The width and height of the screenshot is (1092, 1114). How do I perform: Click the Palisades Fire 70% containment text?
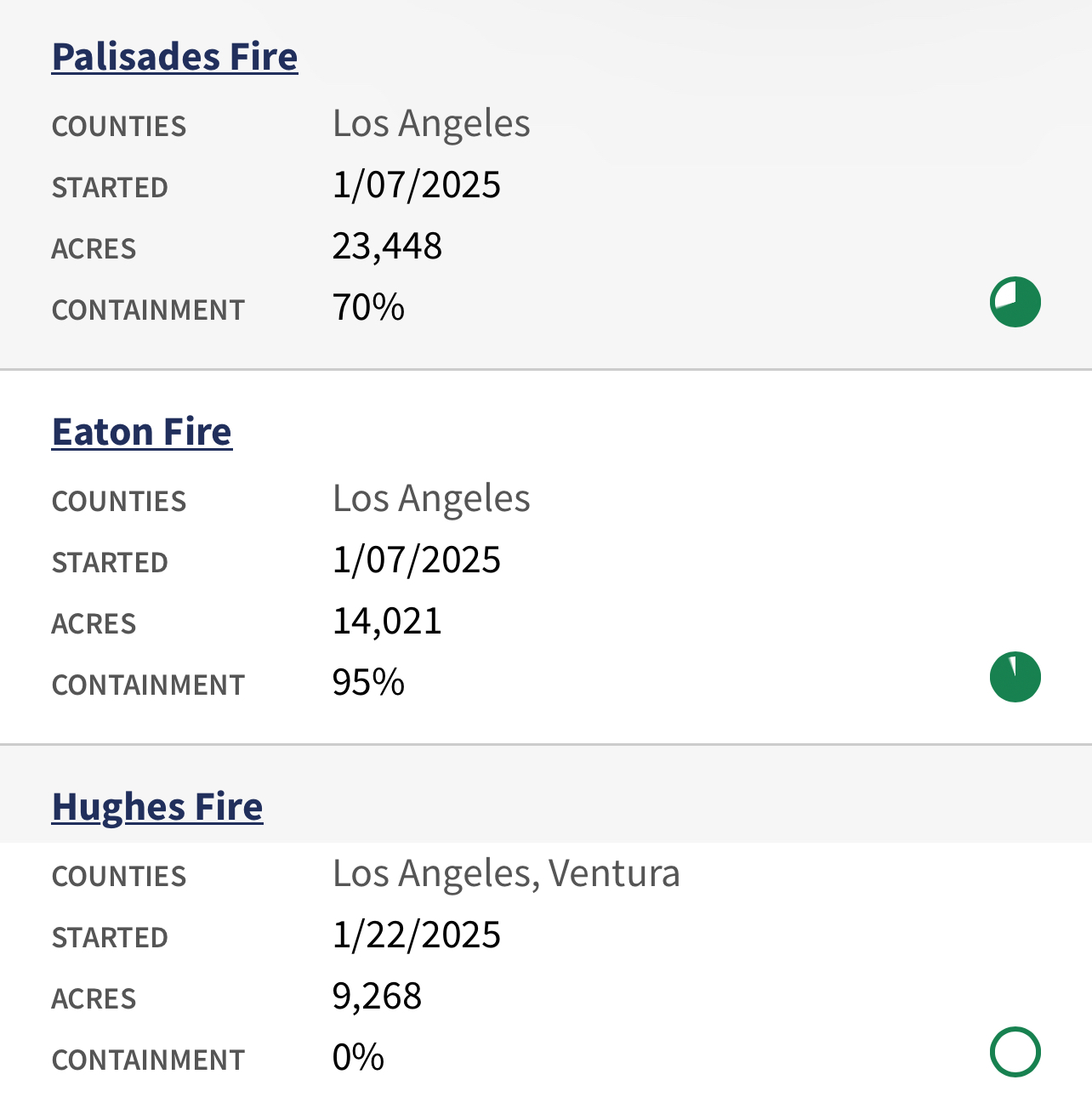click(x=368, y=308)
